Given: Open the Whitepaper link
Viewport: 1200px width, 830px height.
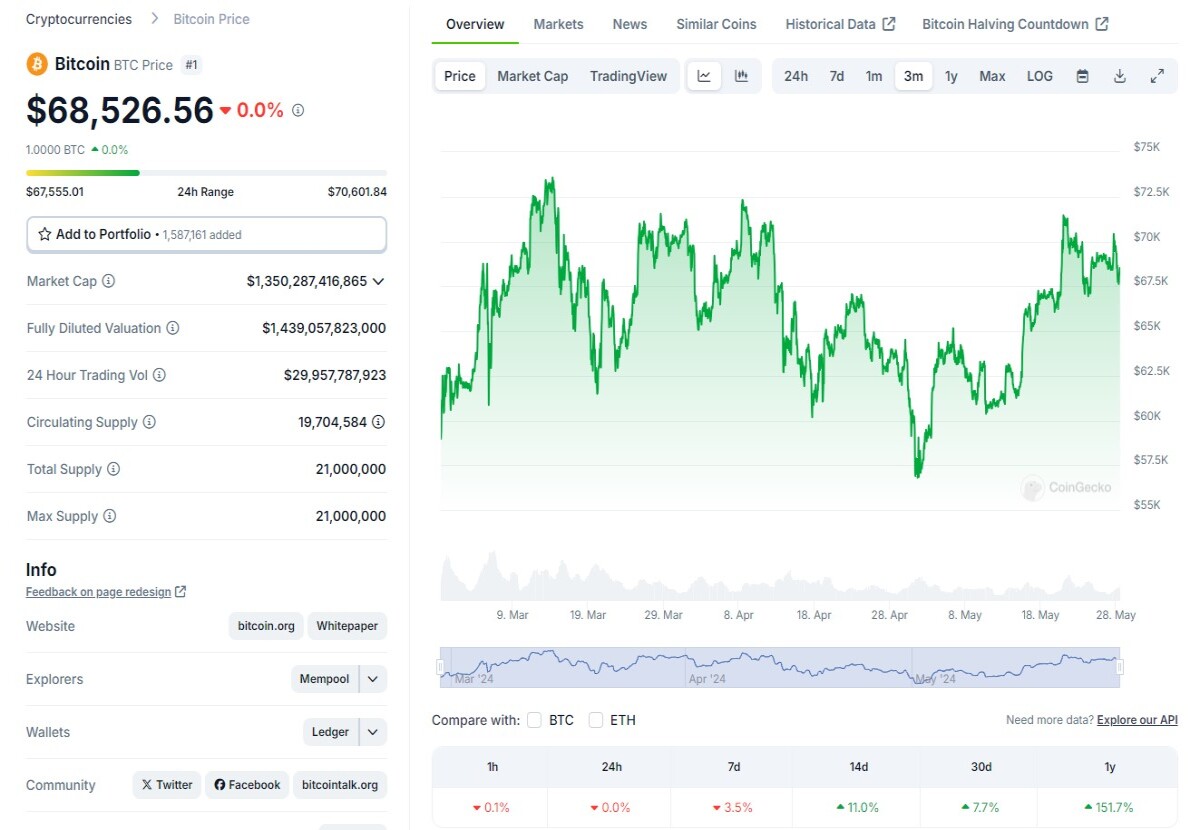Looking at the screenshot, I should click(x=347, y=626).
